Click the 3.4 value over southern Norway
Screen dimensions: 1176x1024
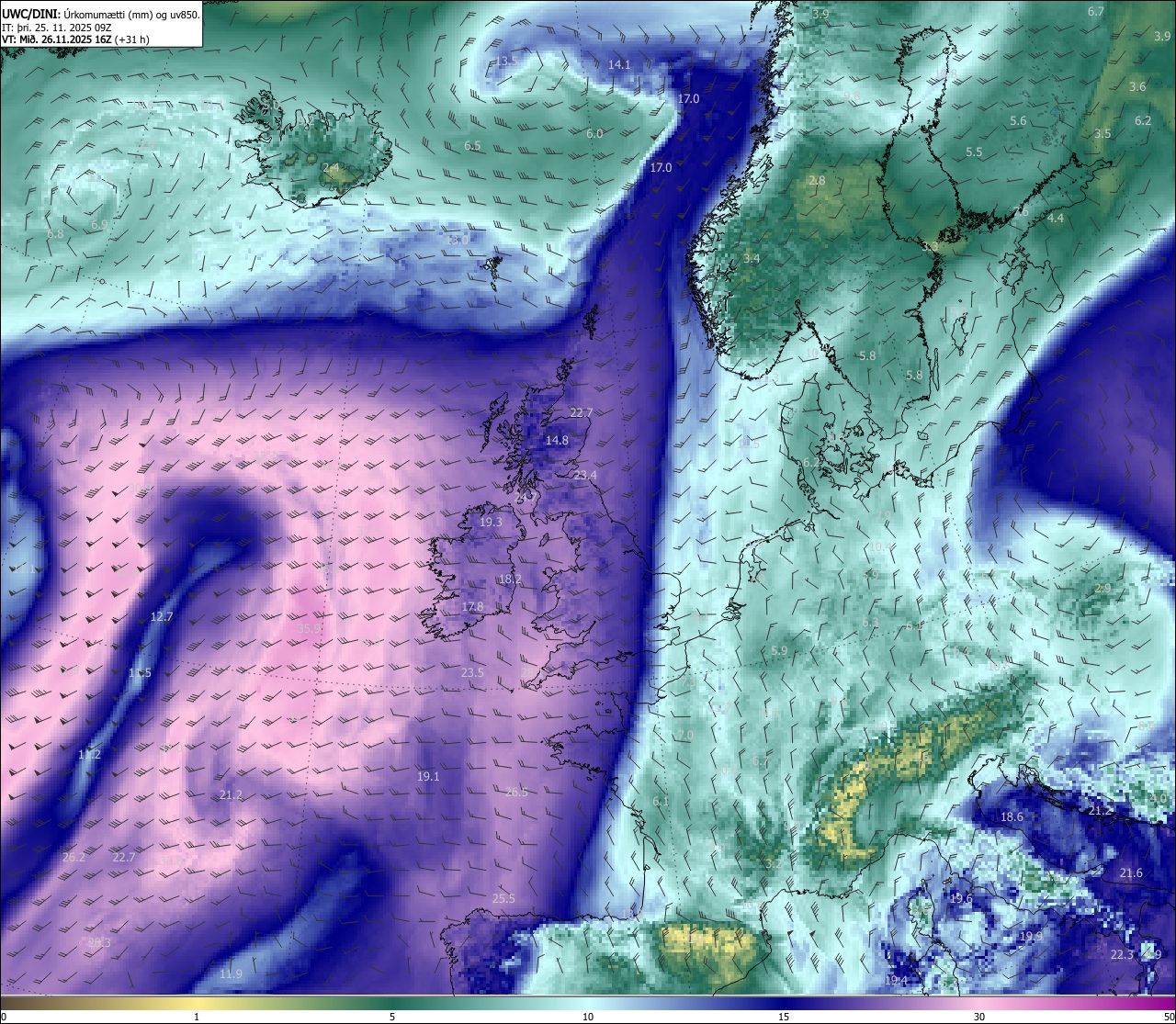click(x=752, y=259)
